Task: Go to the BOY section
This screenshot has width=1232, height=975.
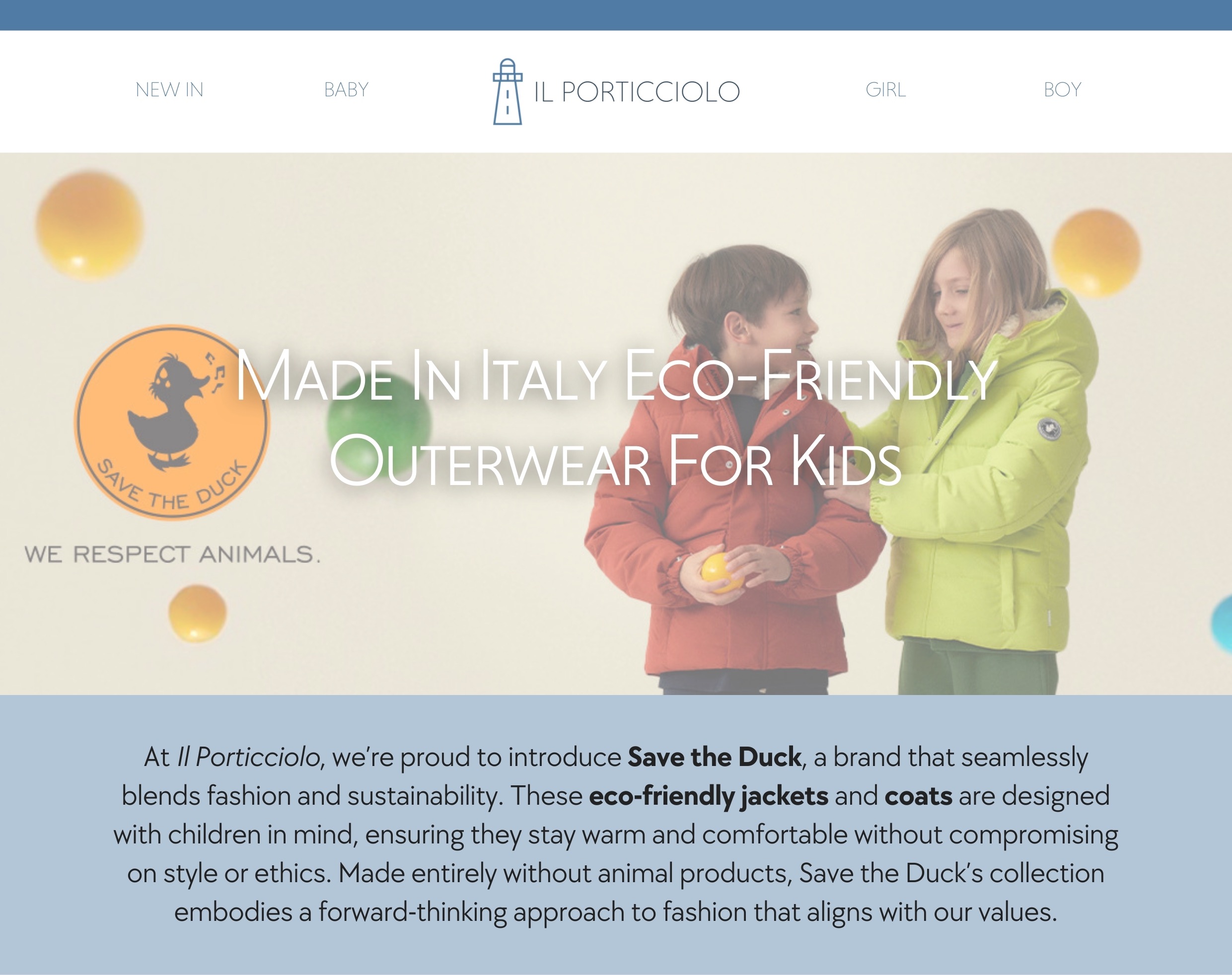Action: pyautogui.click(x=1063, y=90)
